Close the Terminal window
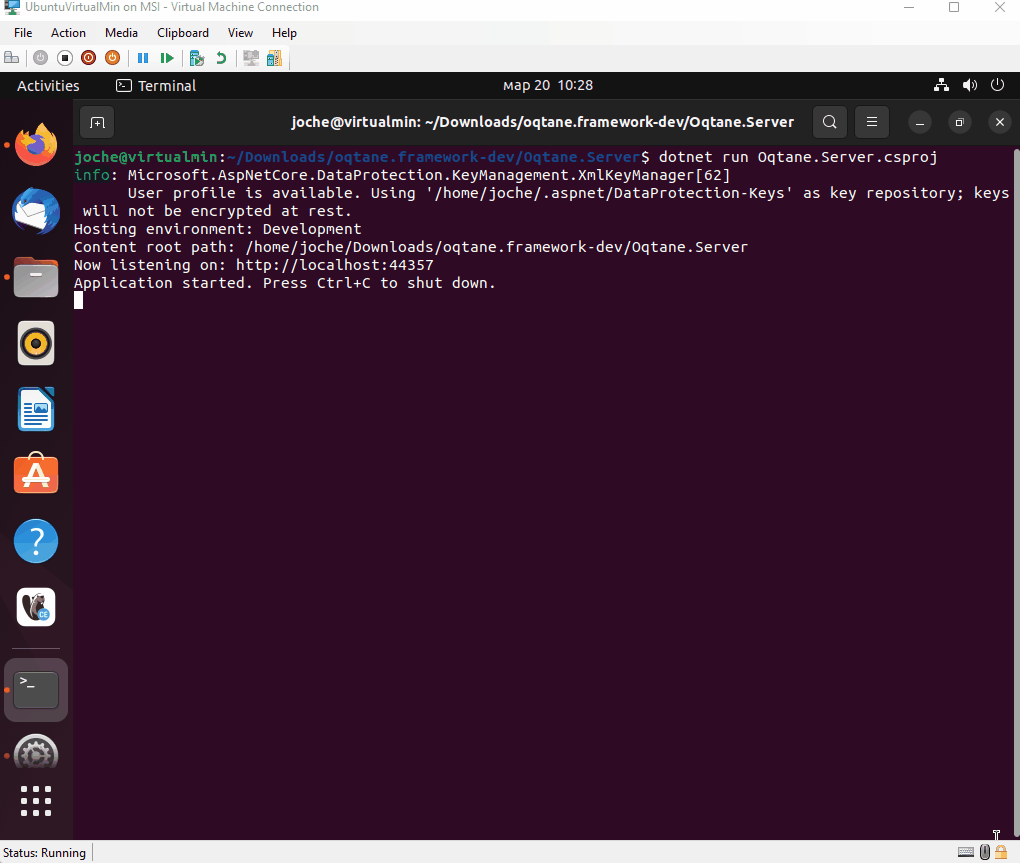1020x863 pixels. coord(1000,122)
